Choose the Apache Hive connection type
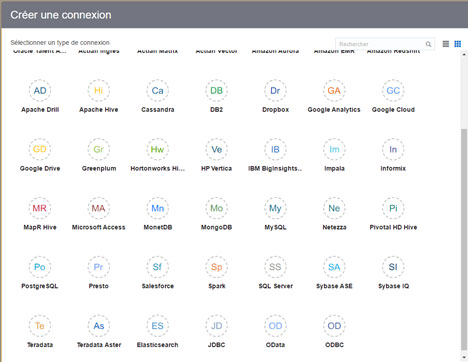 point(99,90)
